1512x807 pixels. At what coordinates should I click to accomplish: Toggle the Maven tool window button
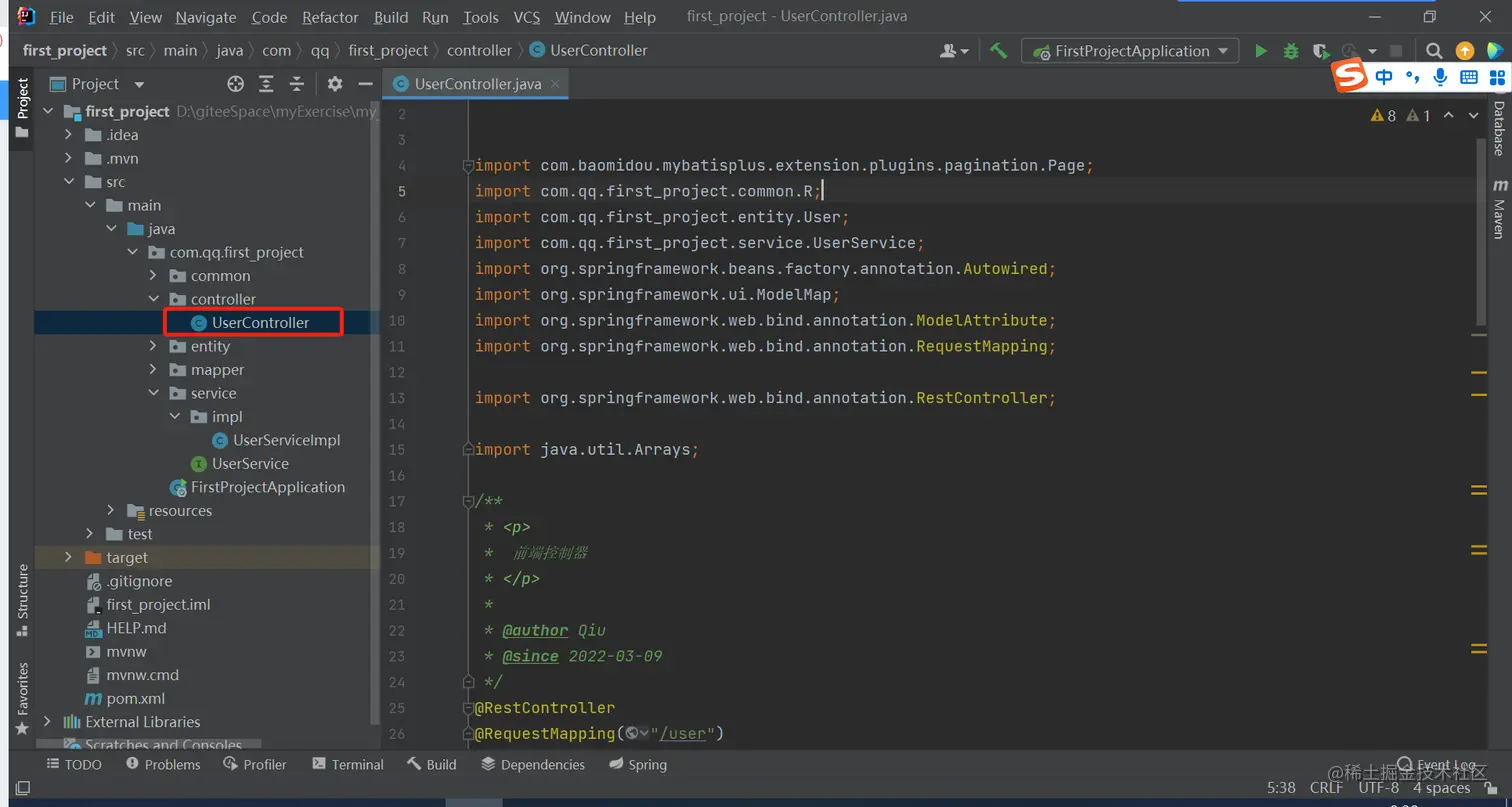tap(1499, 210)
